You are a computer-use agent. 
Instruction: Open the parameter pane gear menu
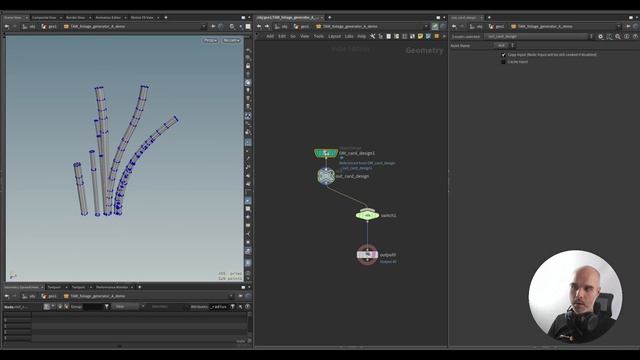(x=600, y=36)
